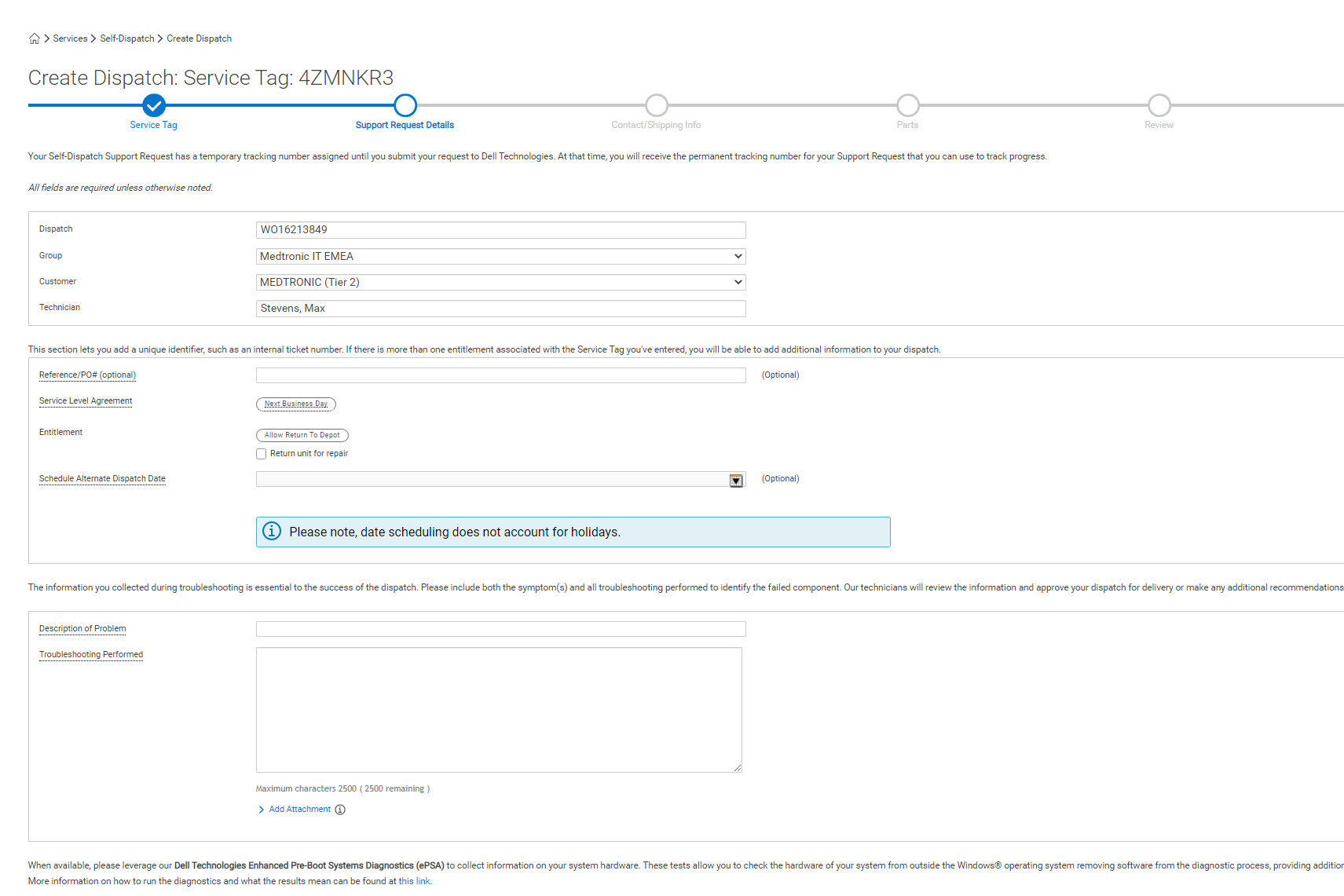Click the Next Business Day SLA pill
The width and height of the screenshot is (1344, 896).
[x=296, y=404]
